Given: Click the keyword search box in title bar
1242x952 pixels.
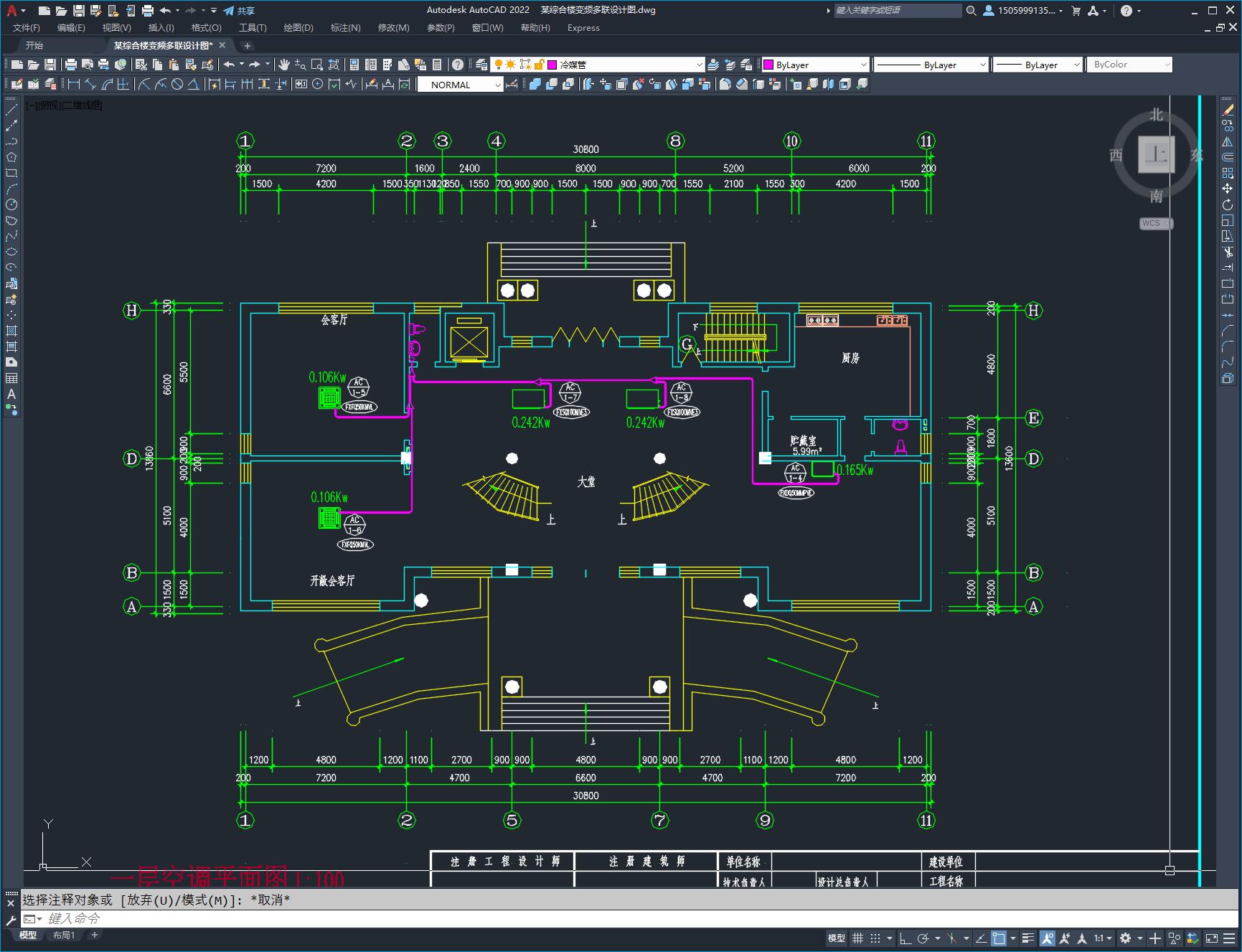Looking at the screenshot, I should click(x=897, y=11).
